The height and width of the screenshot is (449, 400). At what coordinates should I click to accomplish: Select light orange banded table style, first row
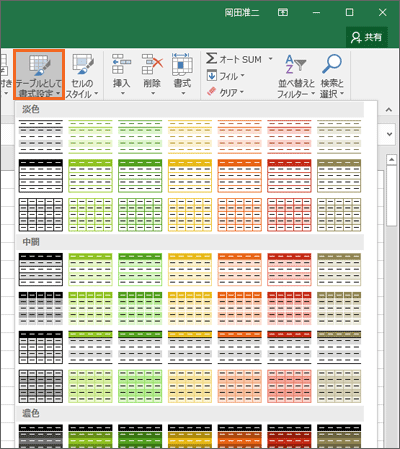tap(239, 137)
